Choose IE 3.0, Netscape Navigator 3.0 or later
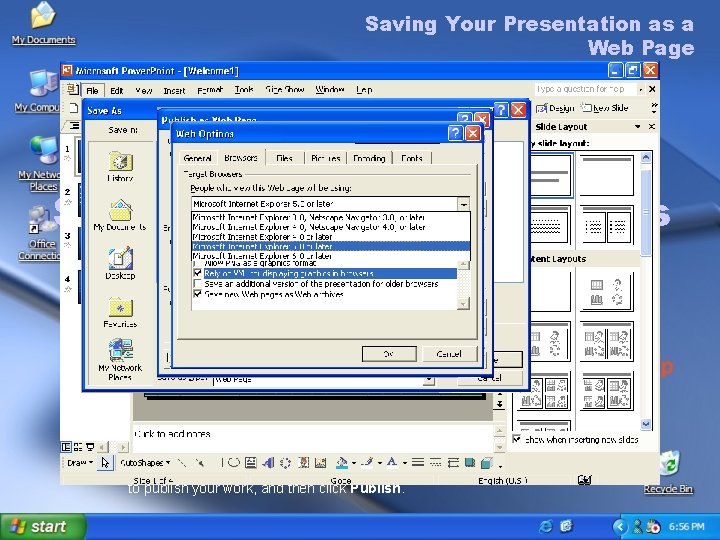 click(x=331, y=217)
